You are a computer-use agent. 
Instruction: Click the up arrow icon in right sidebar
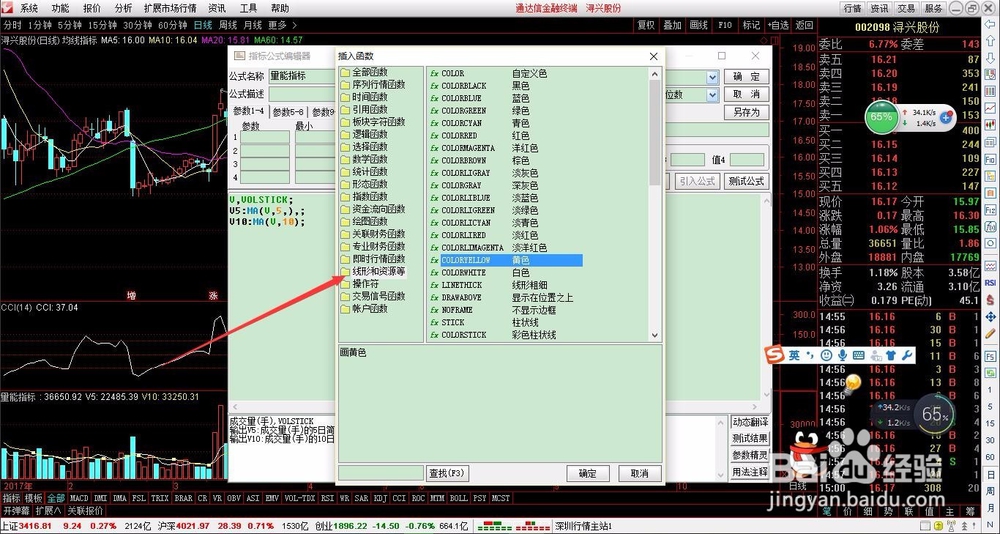point(990,42)
